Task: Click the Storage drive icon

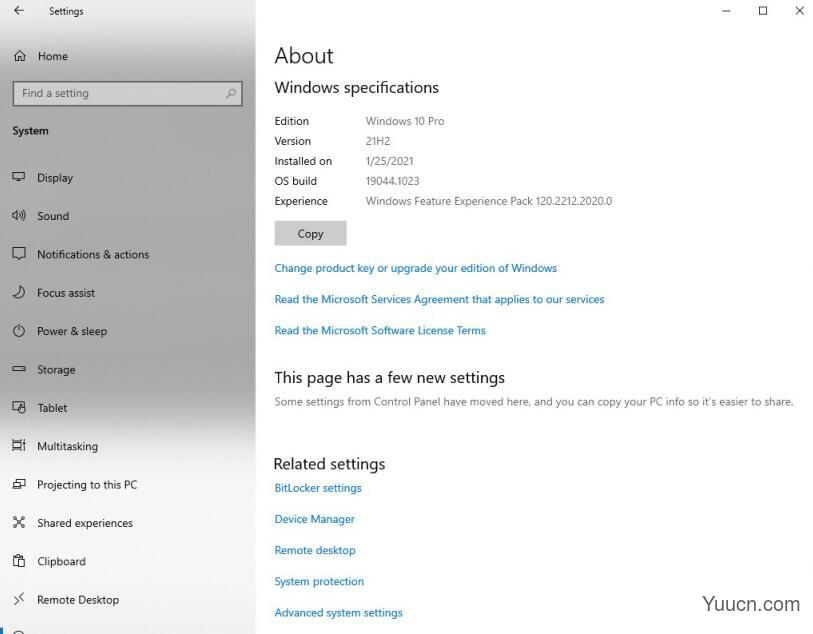Action: coord(19,369)
